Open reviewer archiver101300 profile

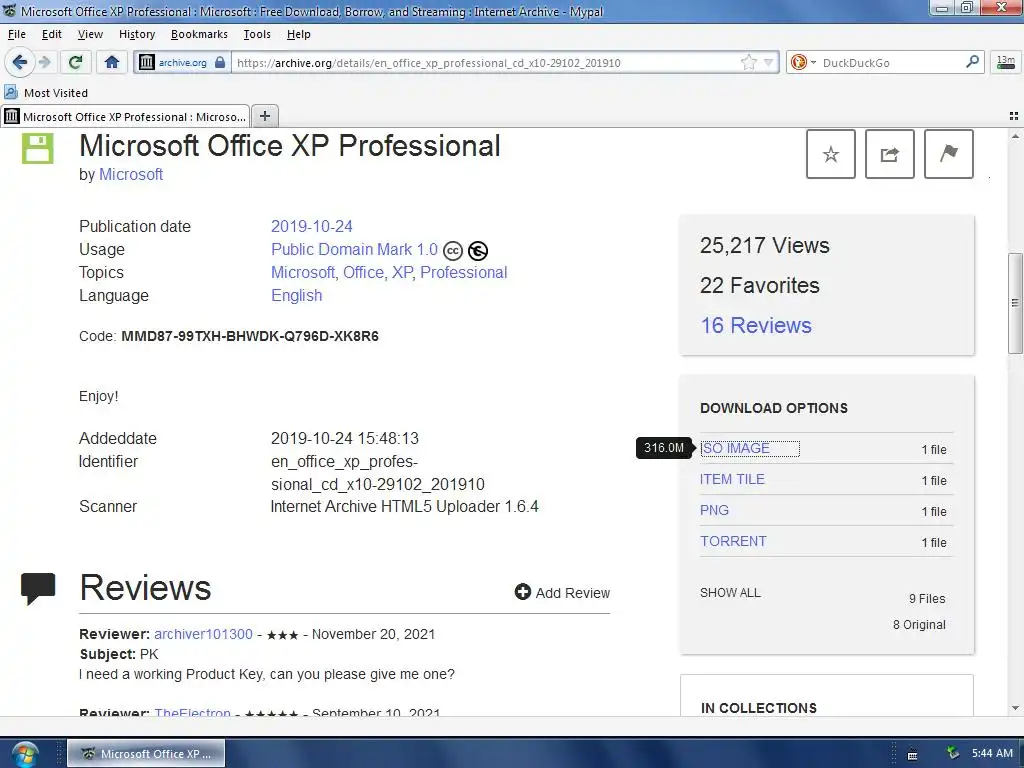[203, 634]
